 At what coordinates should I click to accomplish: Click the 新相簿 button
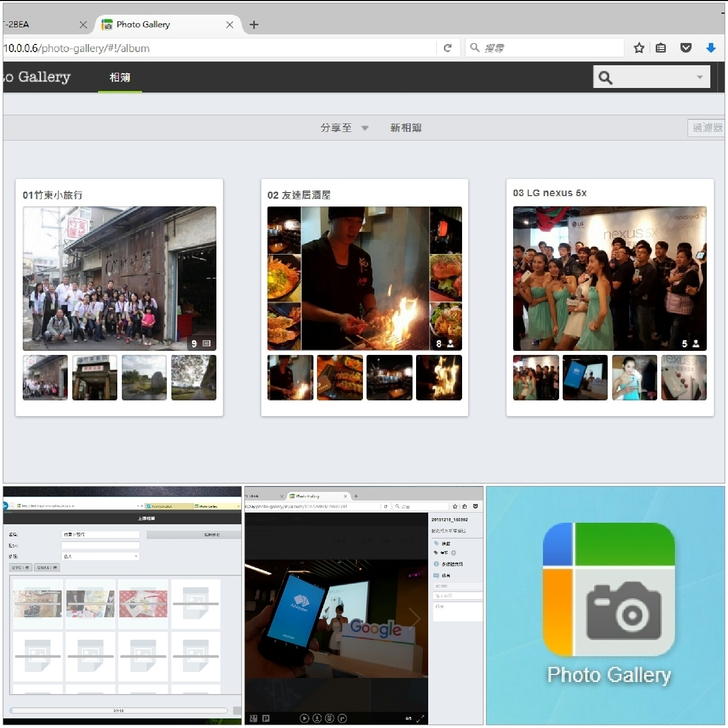click(406, 128)
